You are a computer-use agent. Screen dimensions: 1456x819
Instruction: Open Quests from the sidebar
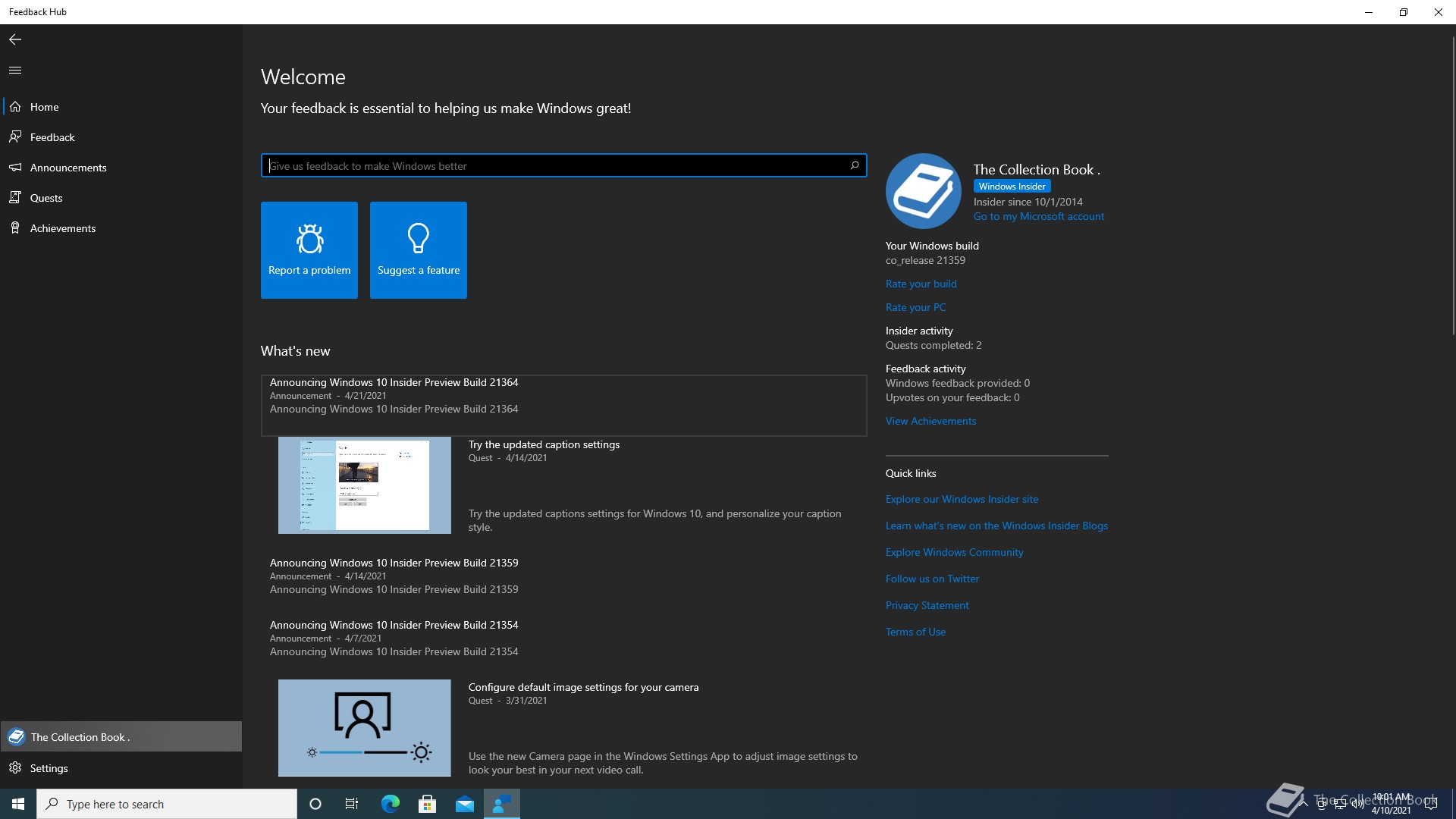point(121,198)
